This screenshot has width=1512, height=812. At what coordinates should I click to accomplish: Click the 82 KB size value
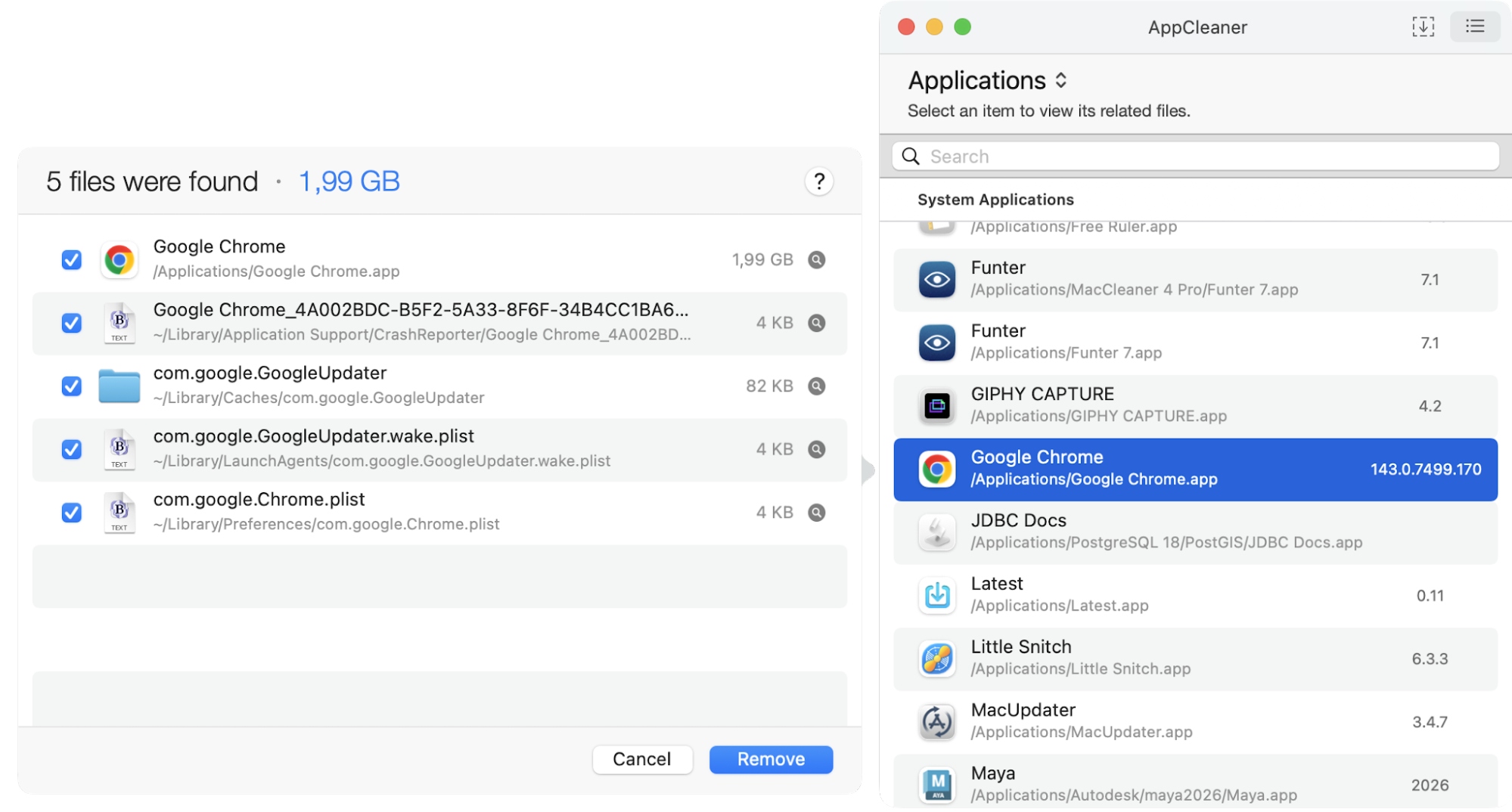point(769,386)
